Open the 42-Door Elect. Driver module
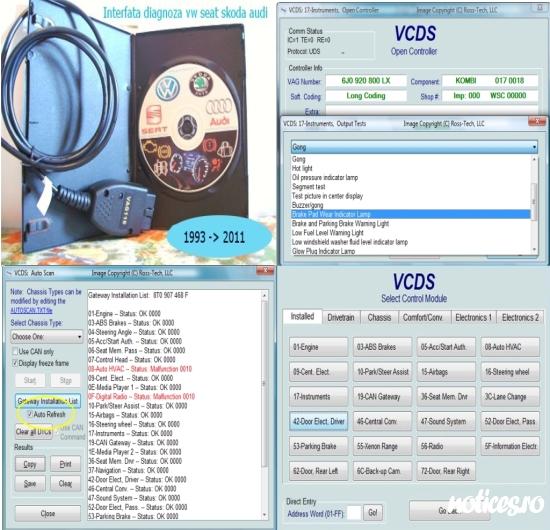The height and width of the screenshot is (530, 550). (318, 421)
